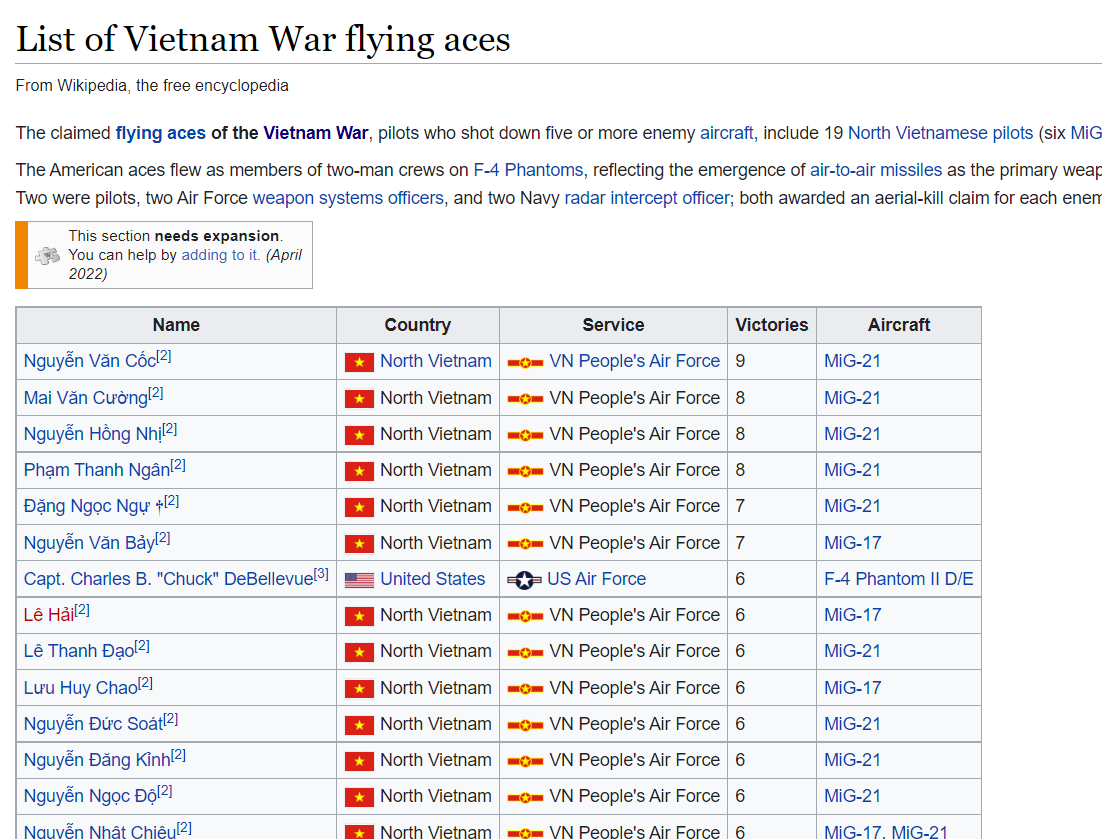Viewport: 1102px width, 839px height.
Task: Click the air force emblem in Lưu Huy Chao row
Action: tap(525, 689)
